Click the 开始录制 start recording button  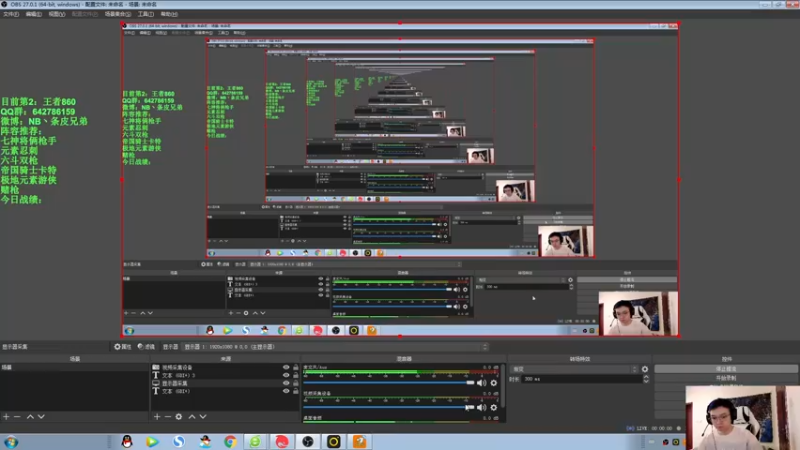point(726,378)
